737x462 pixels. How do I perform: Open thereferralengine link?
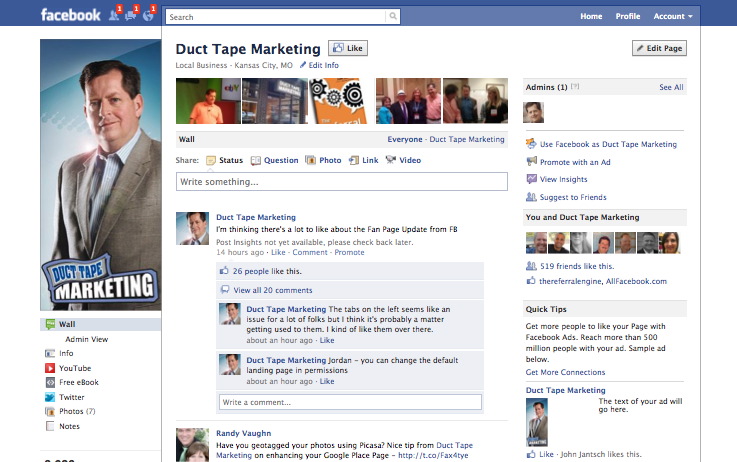(x=570, y=281)
